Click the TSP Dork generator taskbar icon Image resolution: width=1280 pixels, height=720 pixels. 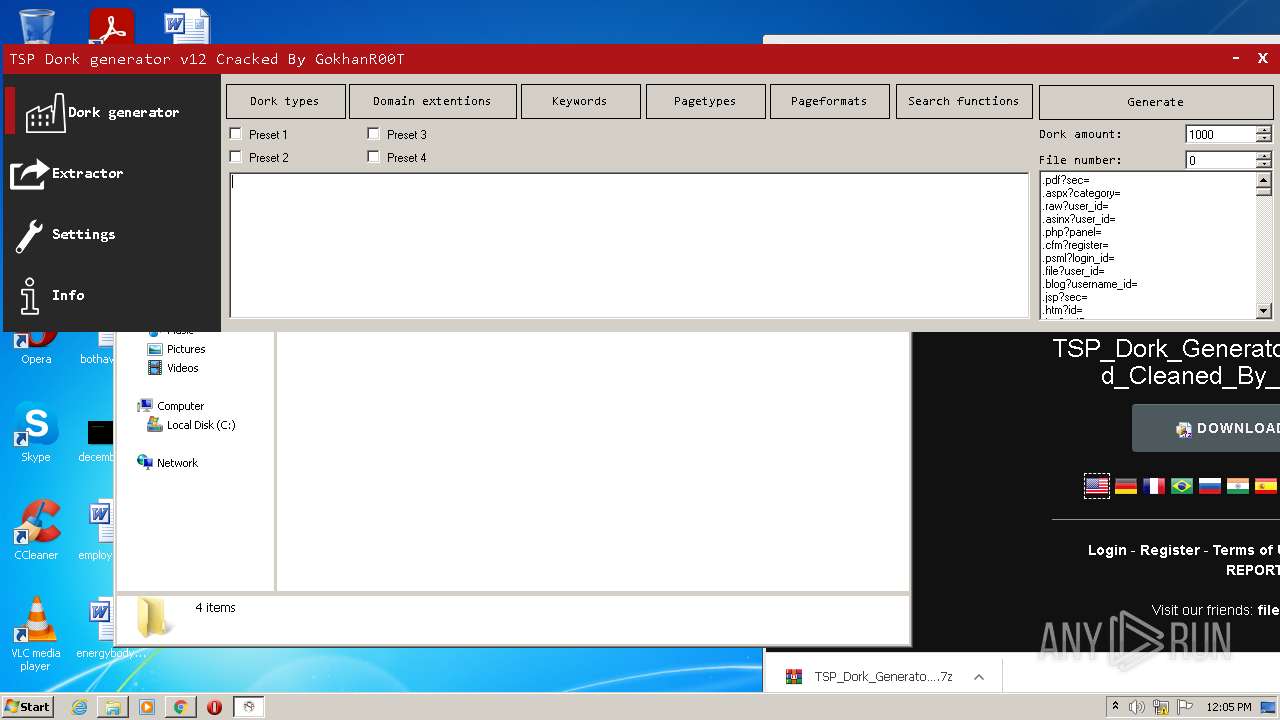pyautogui.click(x=249, y=707)
